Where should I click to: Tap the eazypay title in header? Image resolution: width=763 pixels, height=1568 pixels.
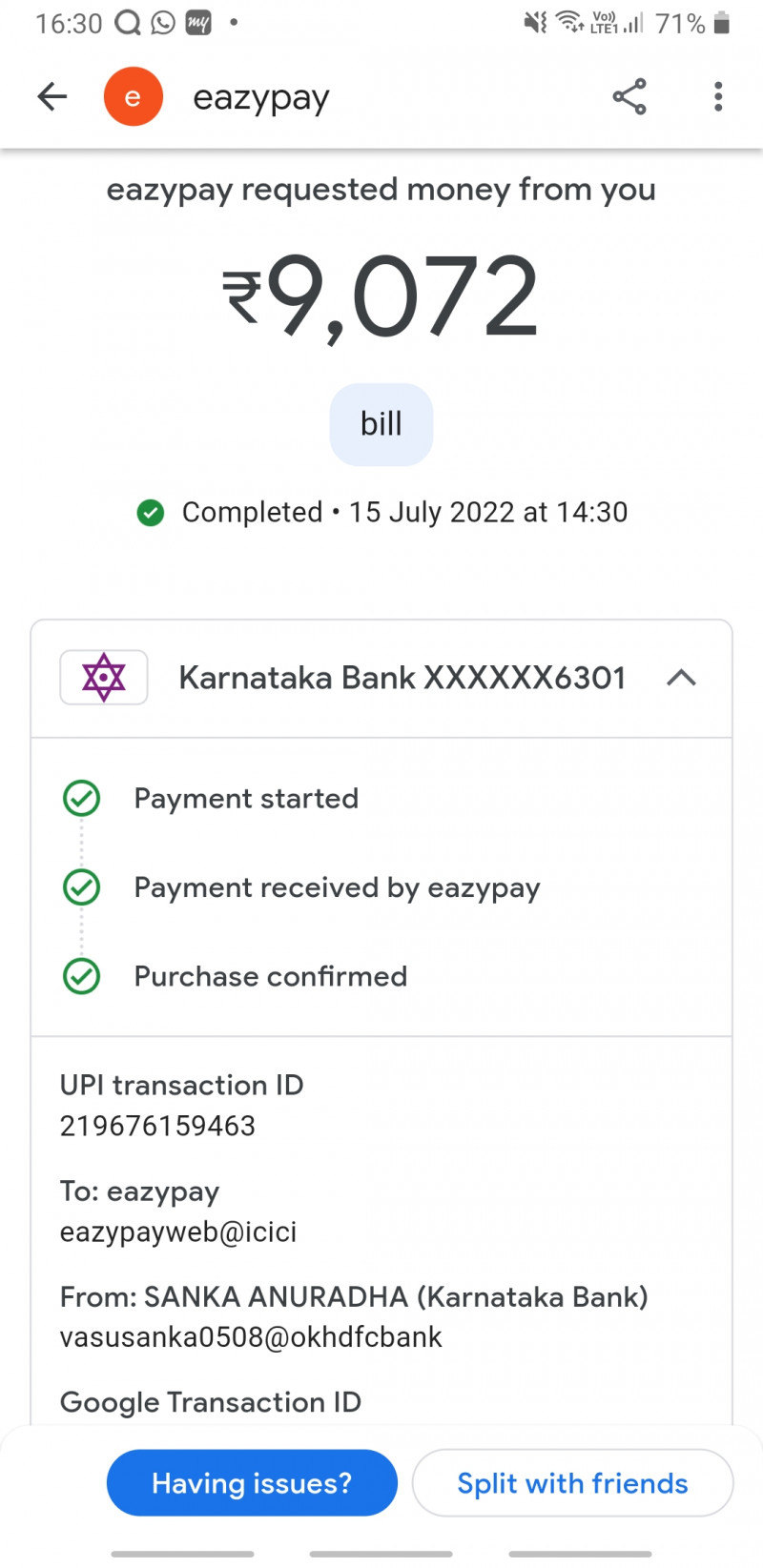point(261,97)
